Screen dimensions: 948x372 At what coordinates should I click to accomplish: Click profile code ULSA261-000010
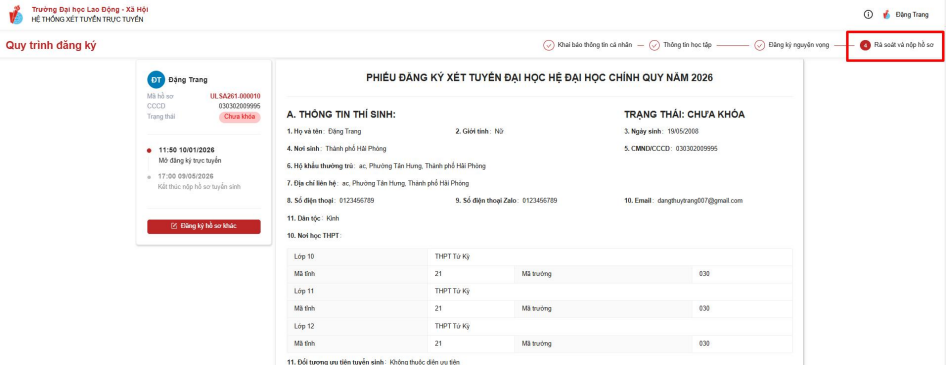(x=235, y=96)
